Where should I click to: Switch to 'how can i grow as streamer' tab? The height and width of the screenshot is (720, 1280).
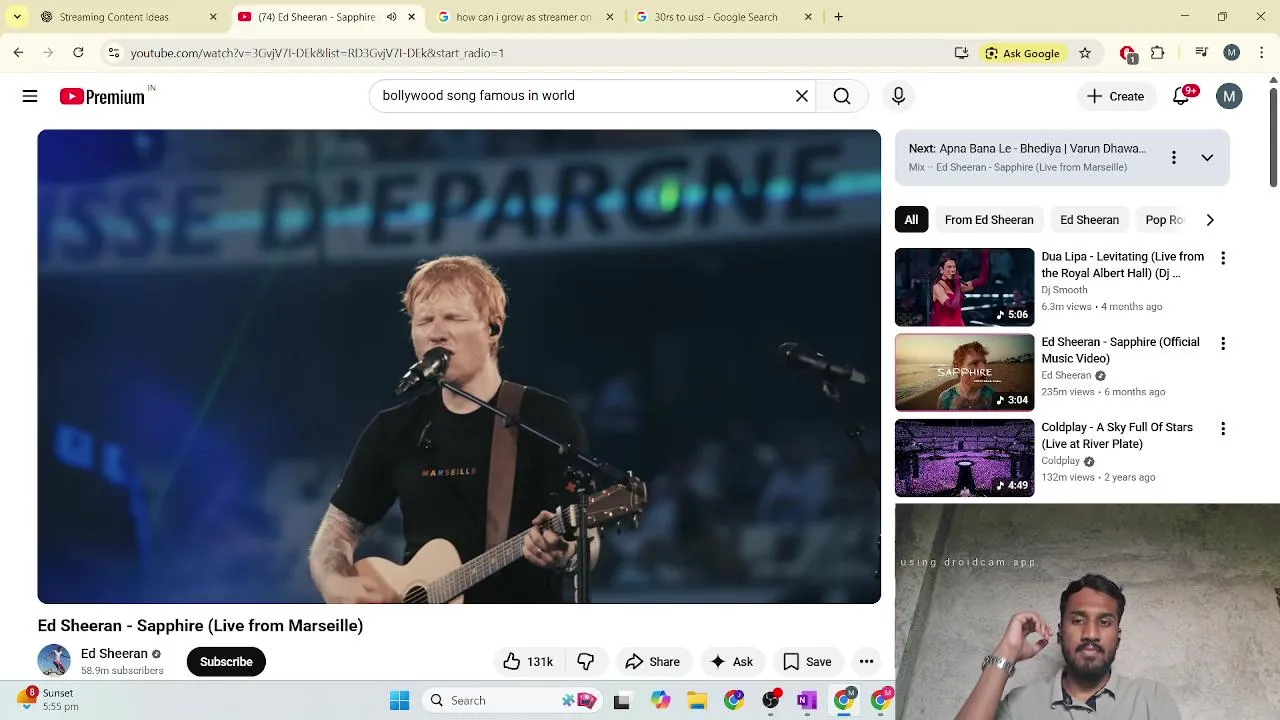(x=523, y=17)
